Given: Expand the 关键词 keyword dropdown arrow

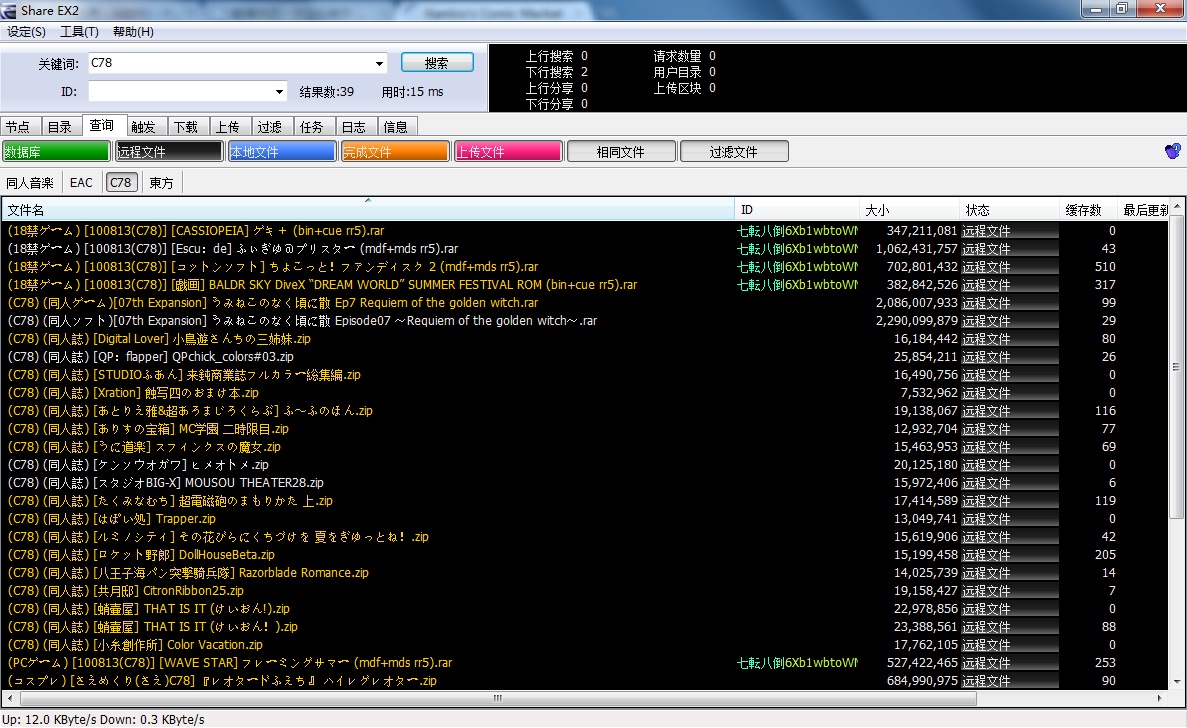Looking at the screenshot, I should tap(379, 64).
